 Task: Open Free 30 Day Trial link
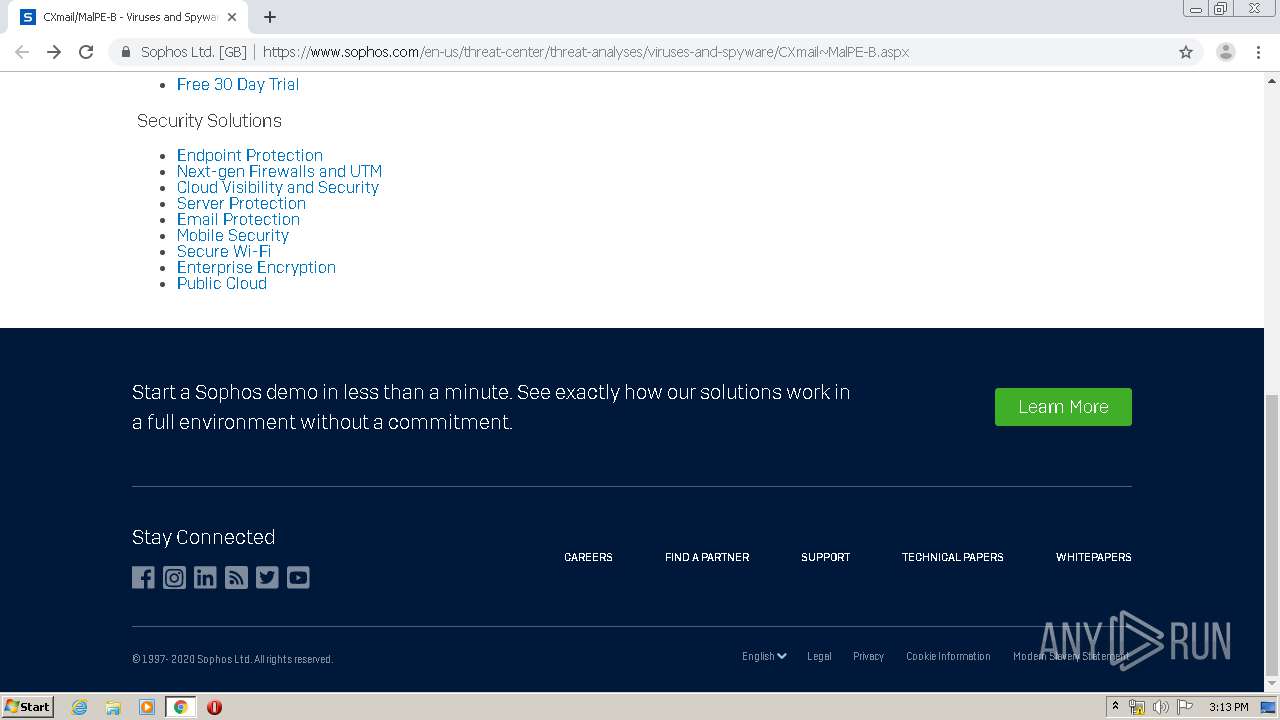click(238, 84)
